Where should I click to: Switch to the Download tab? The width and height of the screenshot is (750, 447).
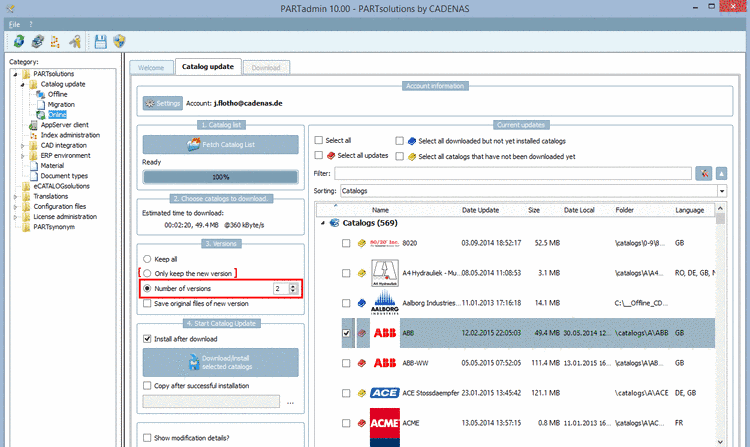pos(266,68)
